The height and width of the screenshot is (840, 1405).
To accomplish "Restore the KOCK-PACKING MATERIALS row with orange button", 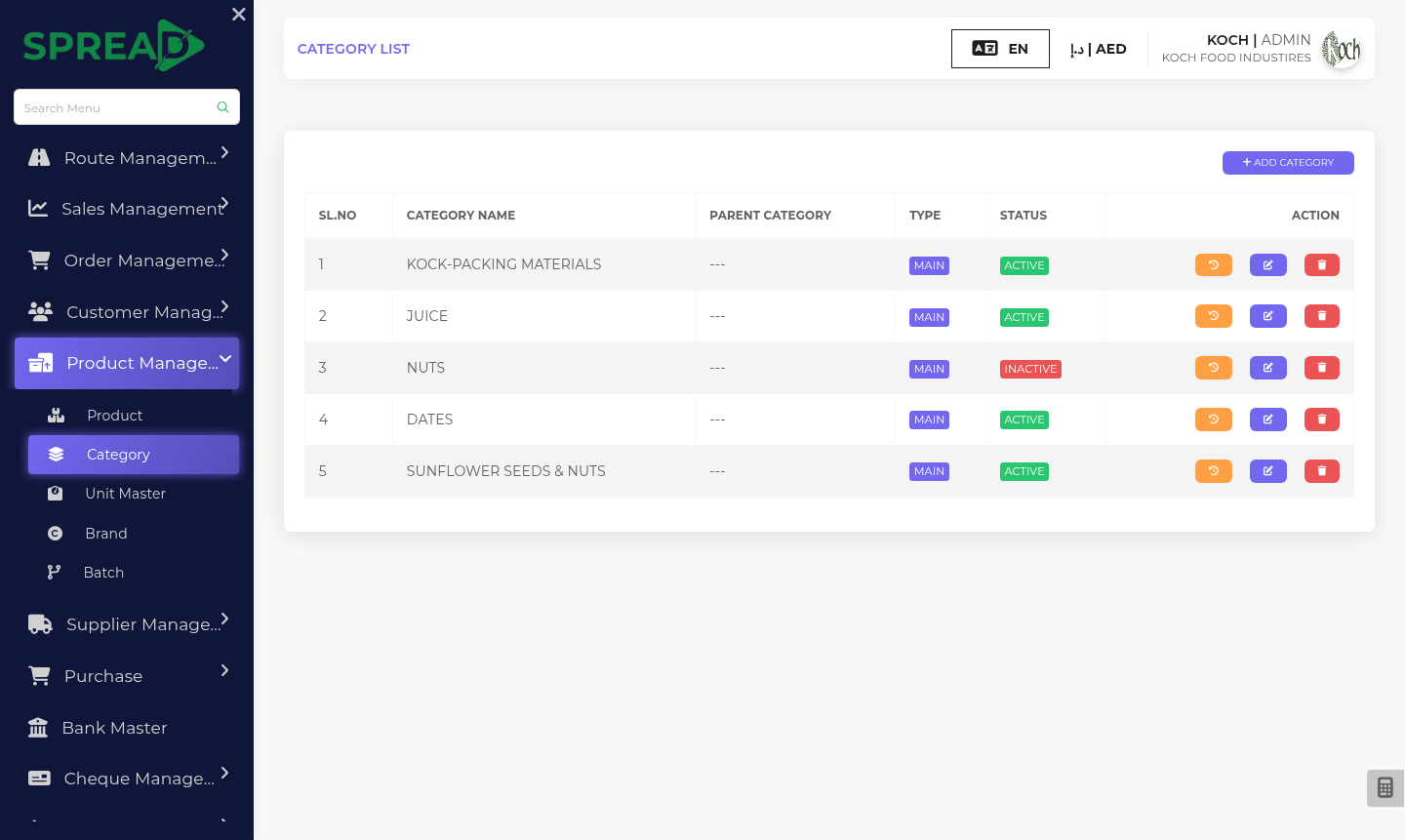I will 1214,264.
